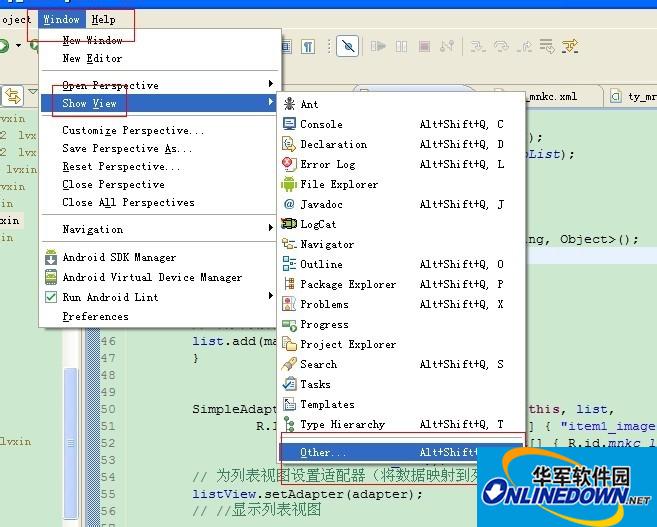This screenshot has width=657, height=527.
Task: Click the Resume debug toolbar icon
Action: click(x=378, y=46)
